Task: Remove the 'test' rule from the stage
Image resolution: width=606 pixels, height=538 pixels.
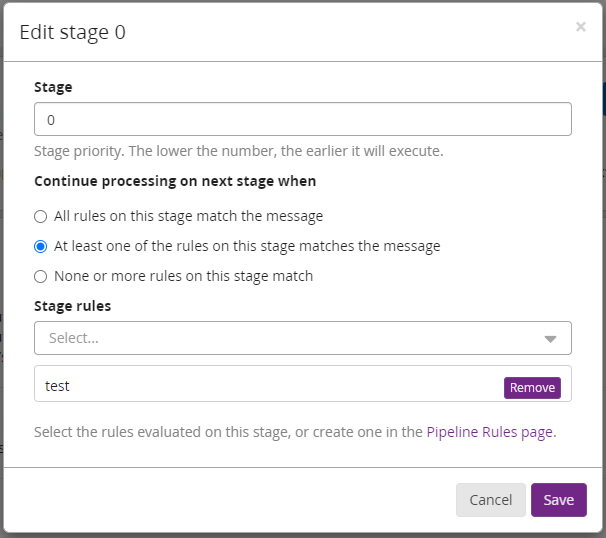Action: (532, 388)
